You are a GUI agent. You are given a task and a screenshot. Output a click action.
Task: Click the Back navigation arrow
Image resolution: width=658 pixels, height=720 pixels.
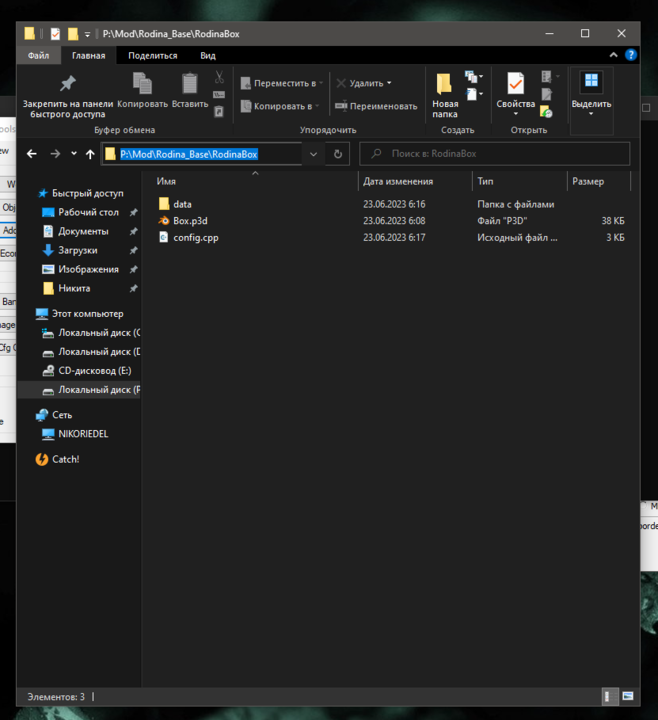click(32, 154)
